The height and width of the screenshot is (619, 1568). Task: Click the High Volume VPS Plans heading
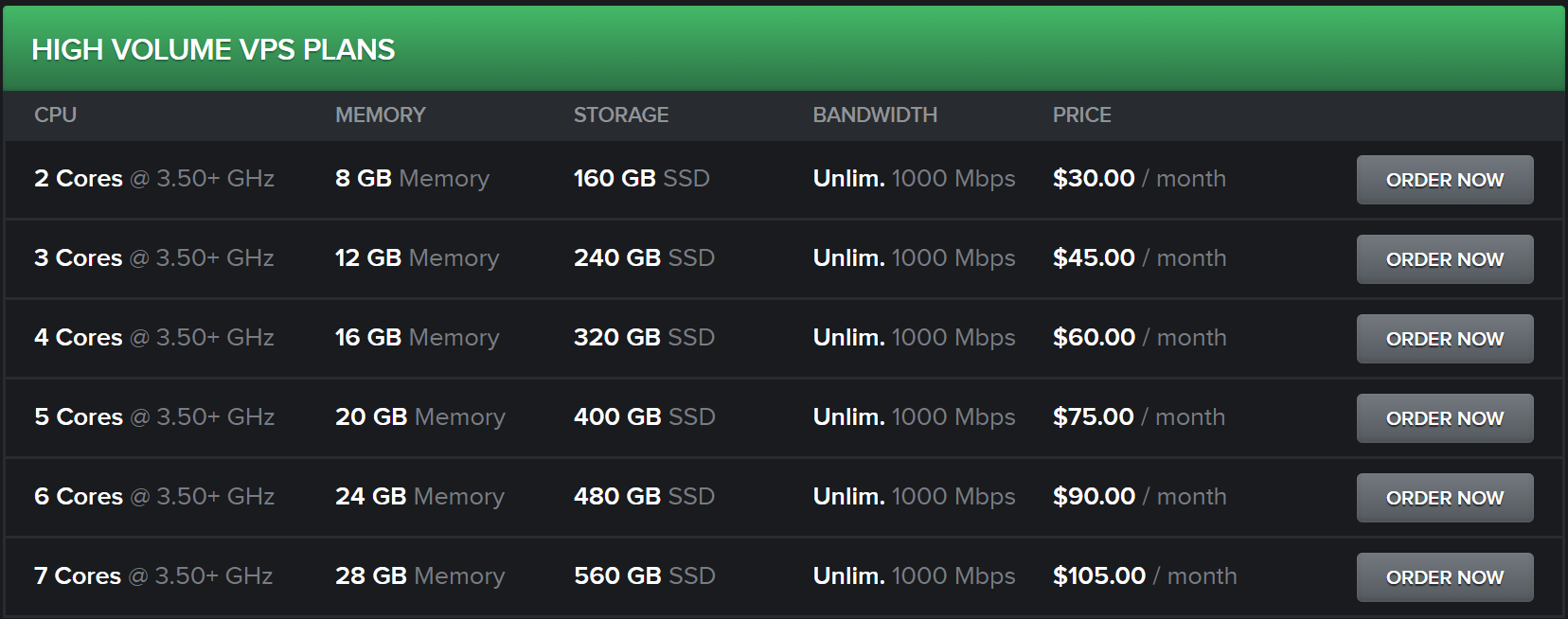click(x=213, y=49)
